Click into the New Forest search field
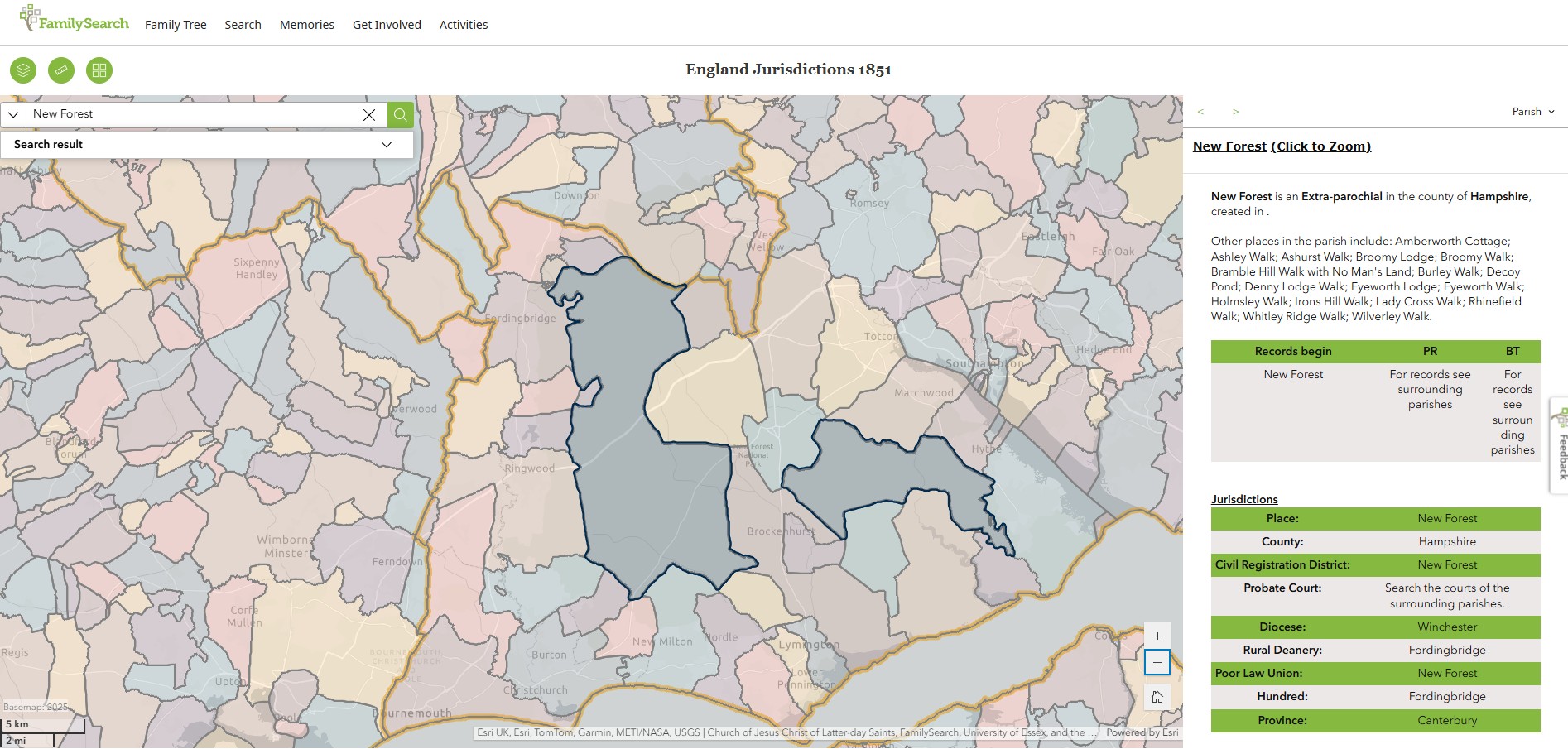This screenshot has width=1568, height=749. click(x=190, y=114)
